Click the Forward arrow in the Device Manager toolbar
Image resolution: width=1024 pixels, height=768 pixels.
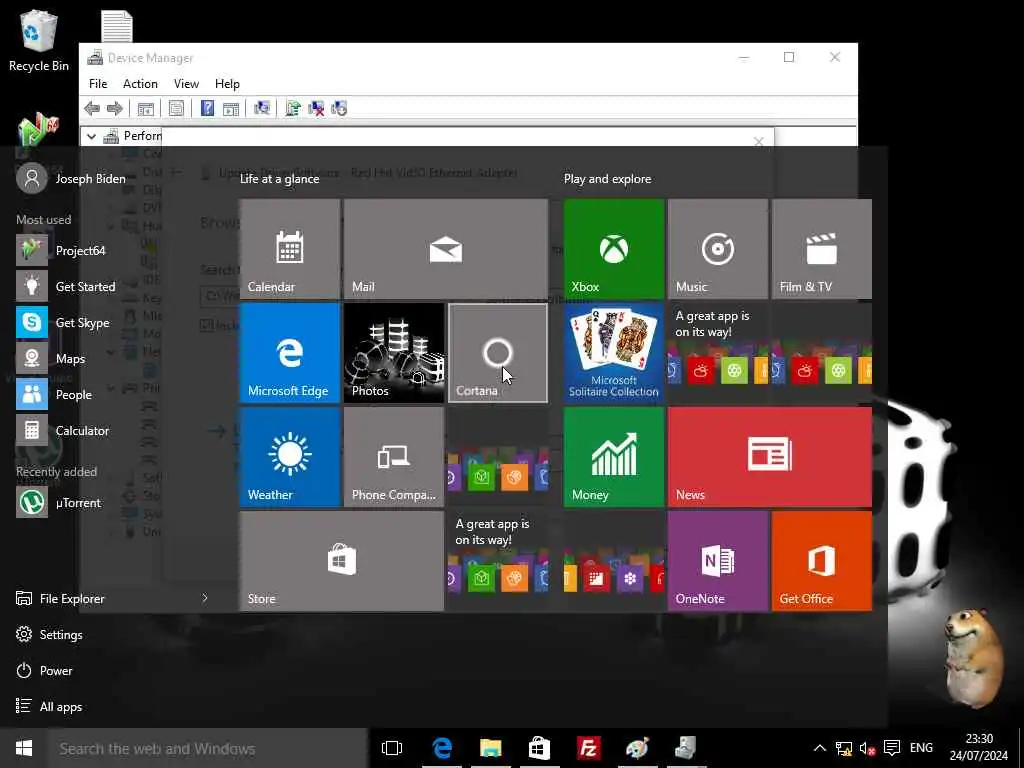pos(115,108)
